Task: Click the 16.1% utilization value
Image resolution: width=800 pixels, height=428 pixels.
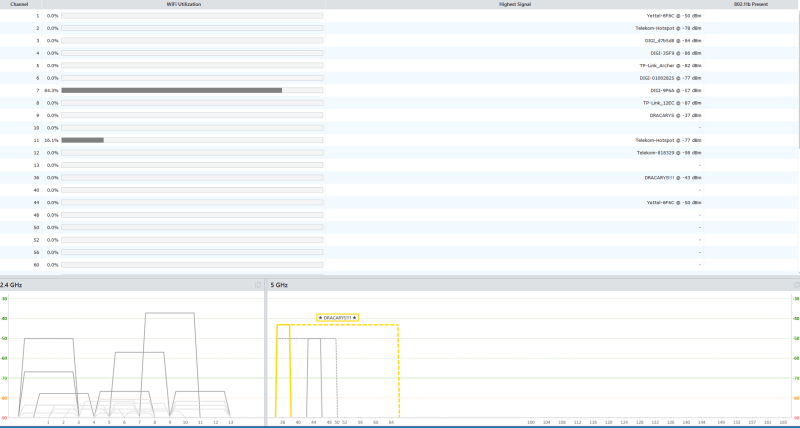Action: coord(52,140)
